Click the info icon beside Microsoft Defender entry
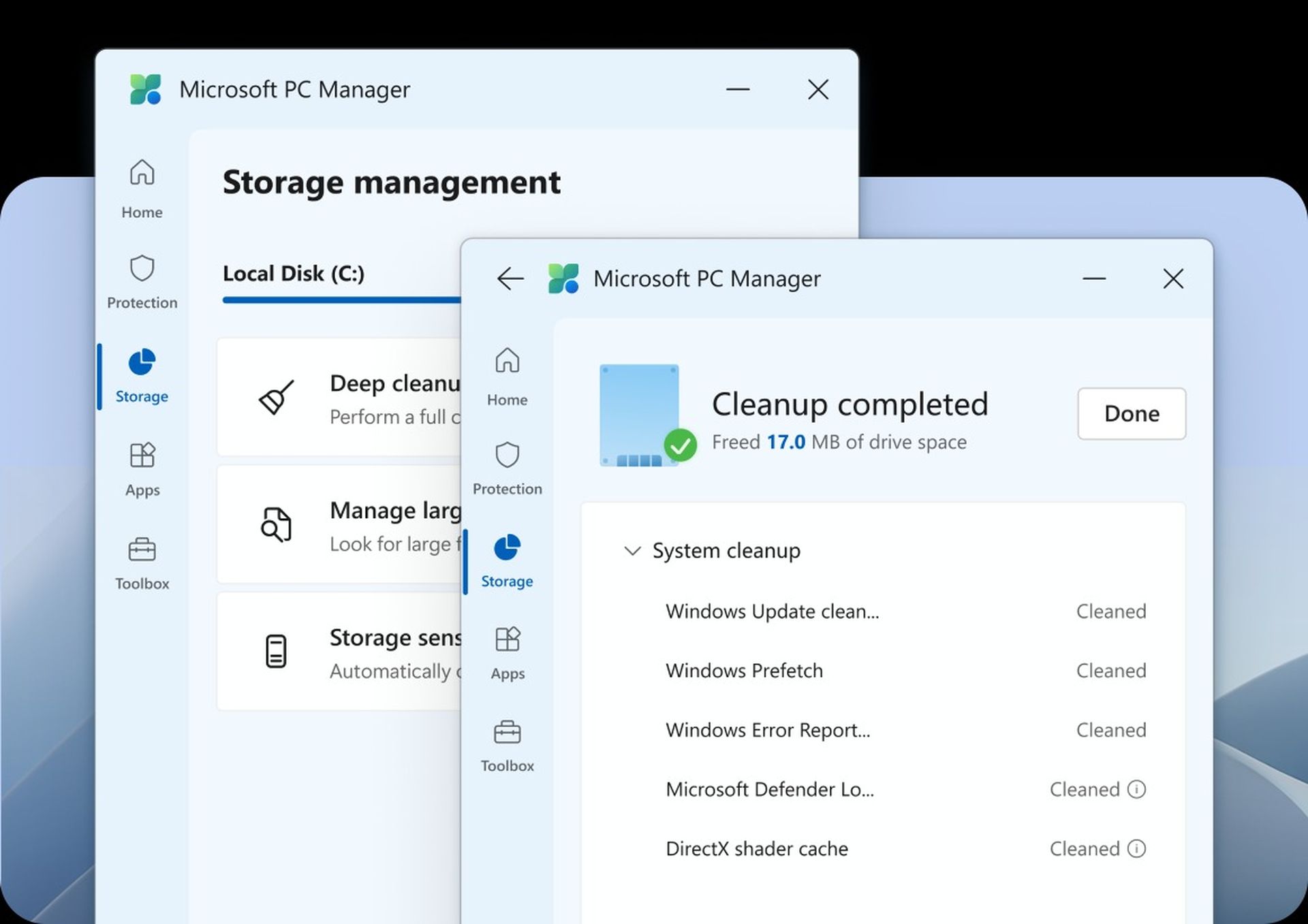 (1136, 789)
